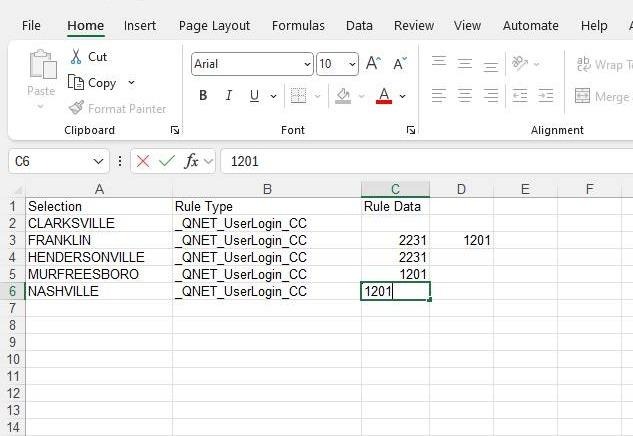Switch to View tab

(x=467, y=25)
